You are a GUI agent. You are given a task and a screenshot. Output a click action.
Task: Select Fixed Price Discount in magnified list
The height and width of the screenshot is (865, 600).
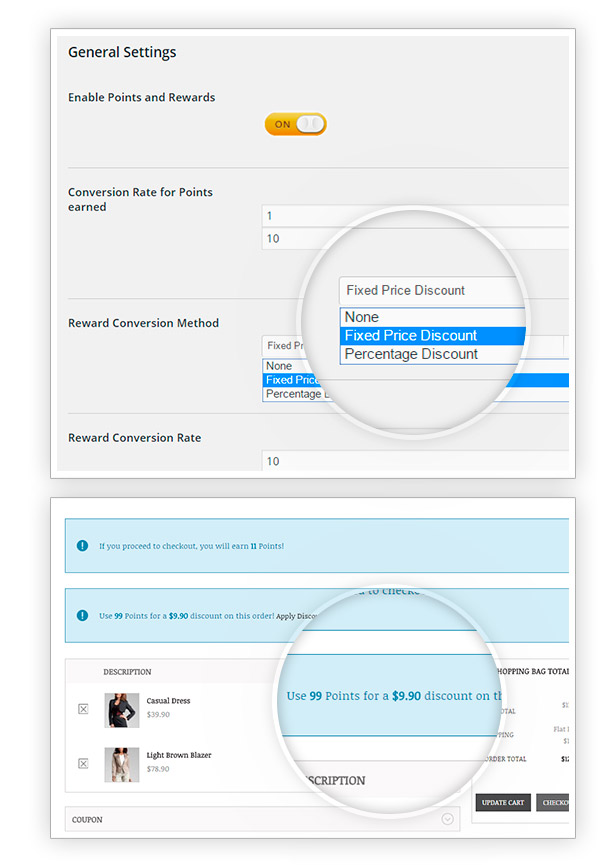click(x=432, y=335)
